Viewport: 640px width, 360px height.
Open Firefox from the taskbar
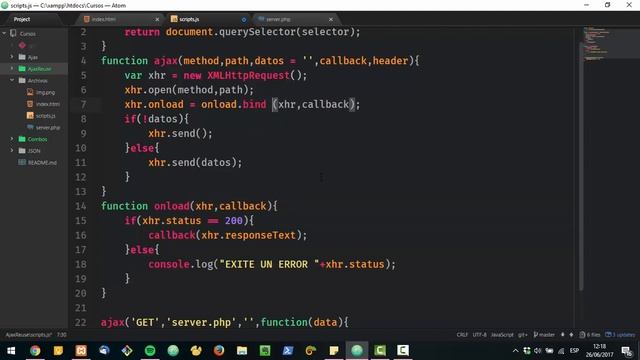[219, 351]
